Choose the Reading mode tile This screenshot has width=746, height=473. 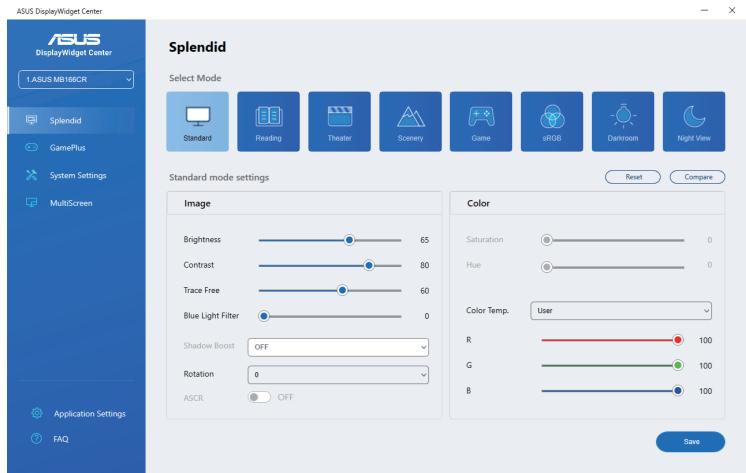point(268,121)
